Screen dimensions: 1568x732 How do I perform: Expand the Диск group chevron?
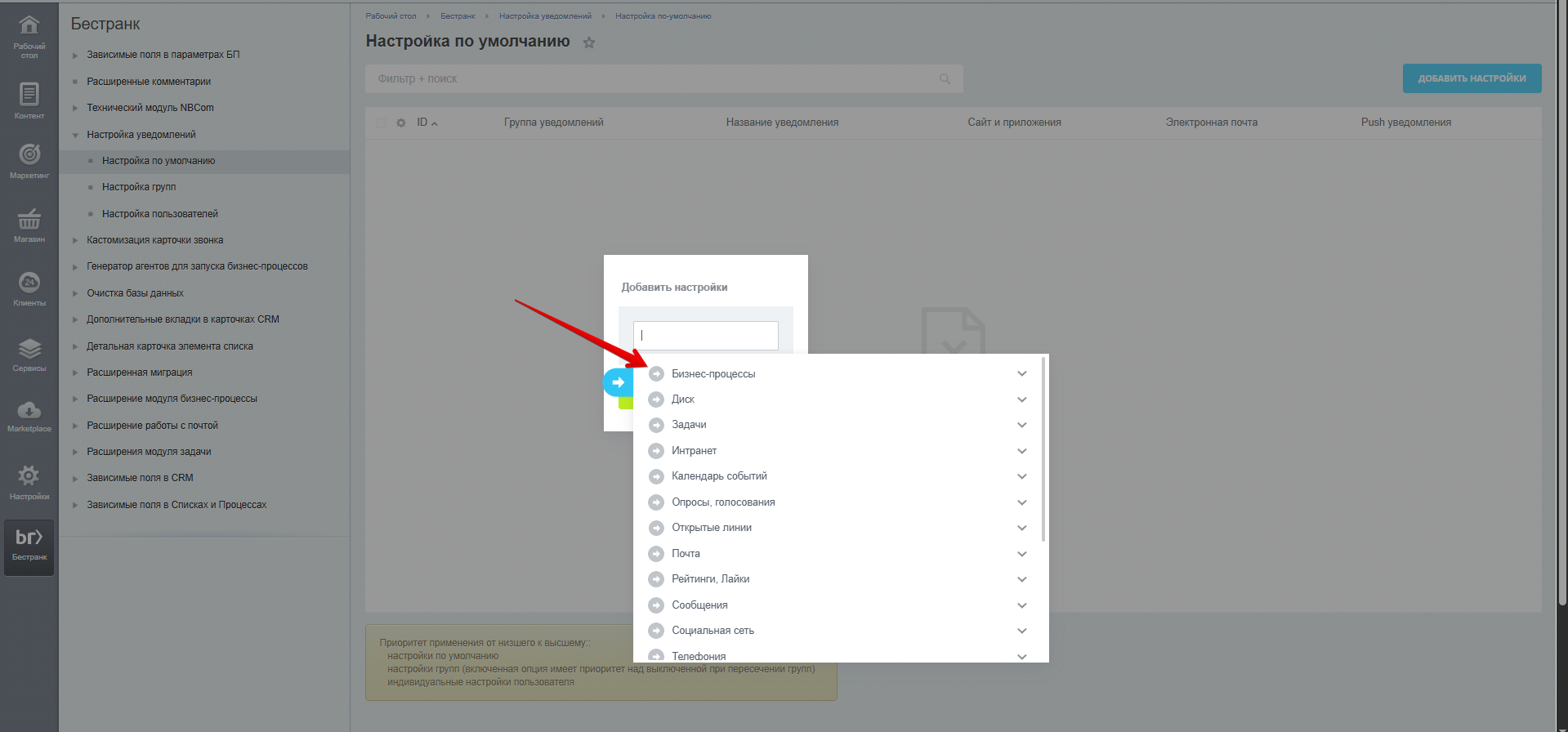(x=1021, y=399)
